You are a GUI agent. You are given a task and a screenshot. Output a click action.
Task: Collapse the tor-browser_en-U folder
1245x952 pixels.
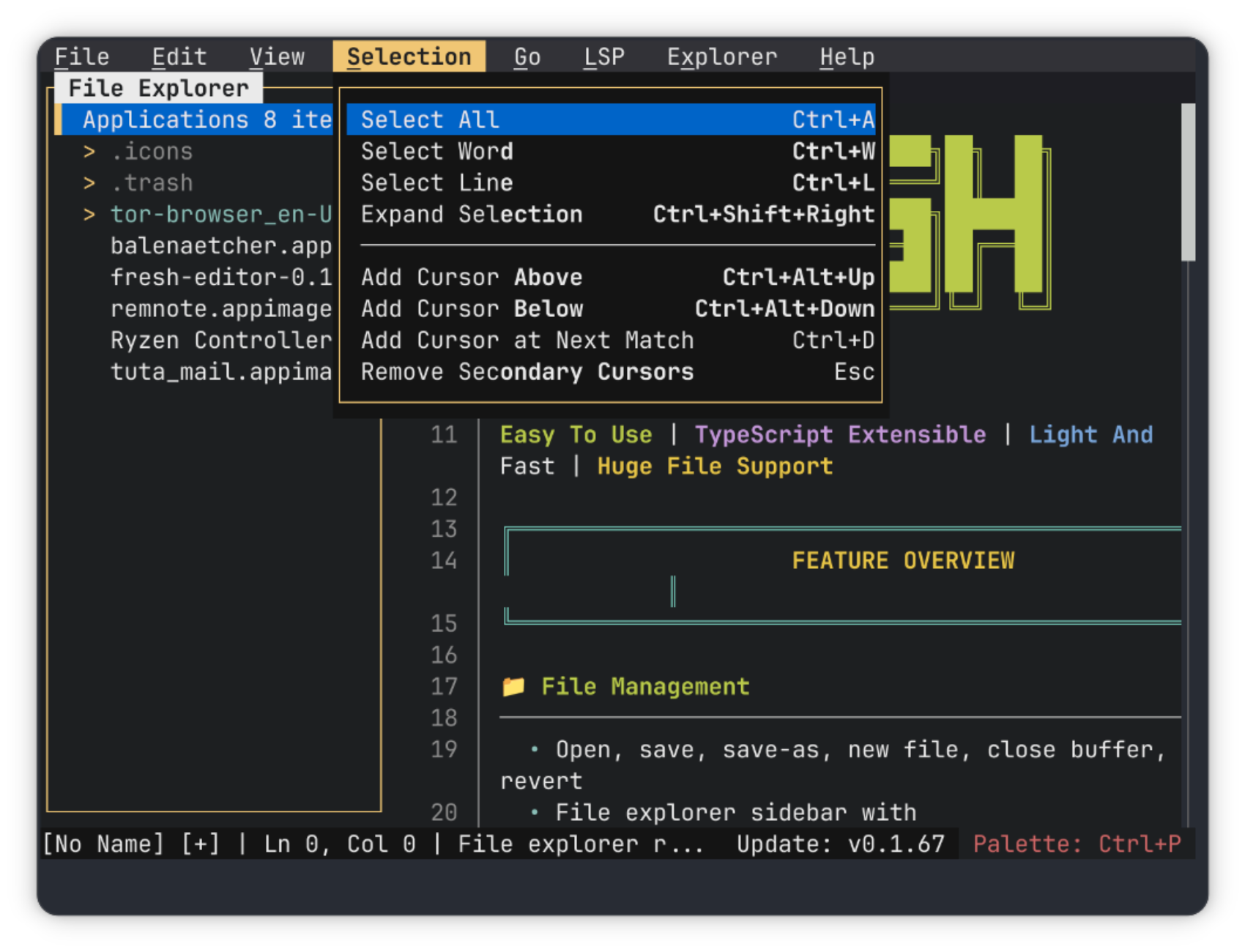pyautogui.click(x=89, y=214)
